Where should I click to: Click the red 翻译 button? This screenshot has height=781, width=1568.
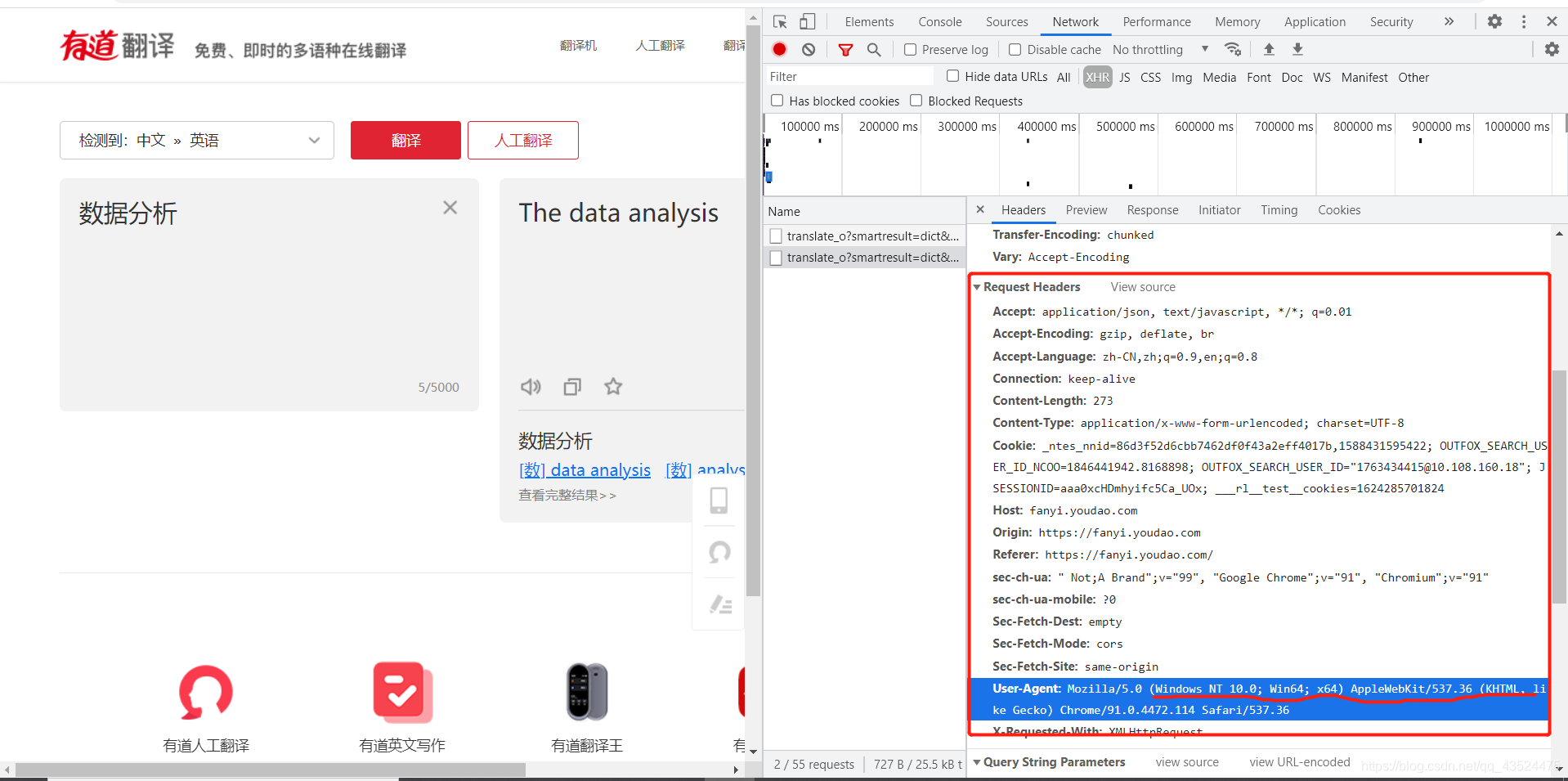(405, 140)
